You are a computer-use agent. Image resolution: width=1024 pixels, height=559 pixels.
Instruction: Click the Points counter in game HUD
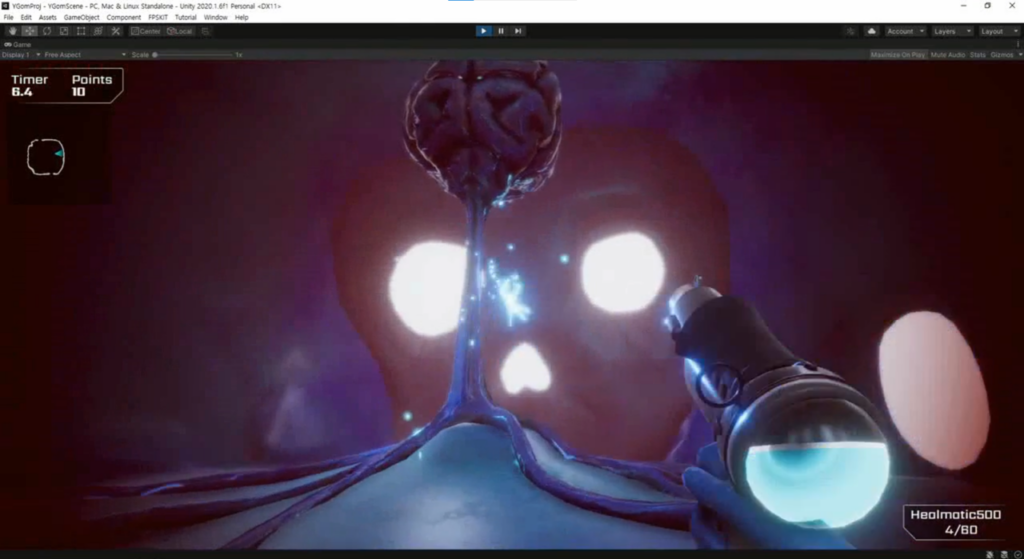tap(91, 86)
